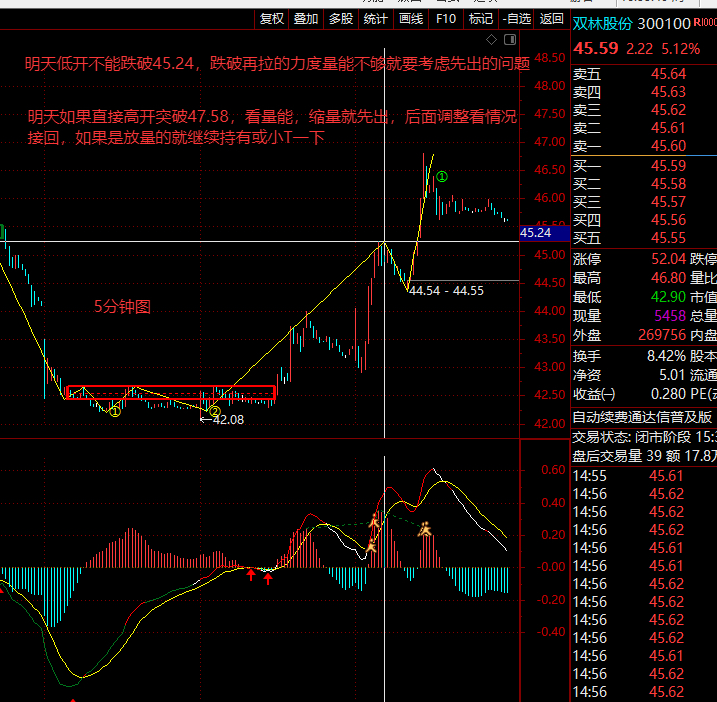Viewport: 717px width, 702px height.
Task: Click the 盘后交易量 39 line
Action: (x=644, y=455)
